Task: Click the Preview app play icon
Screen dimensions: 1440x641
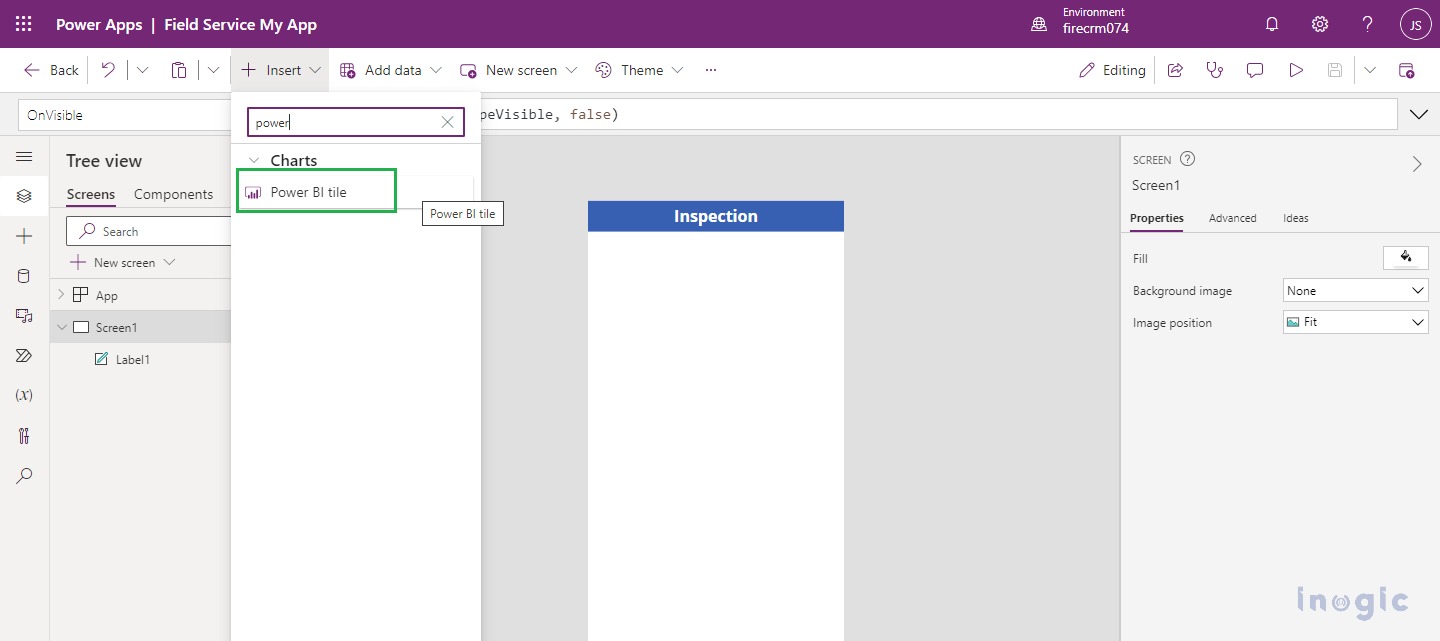Action: click(1296, 70)
